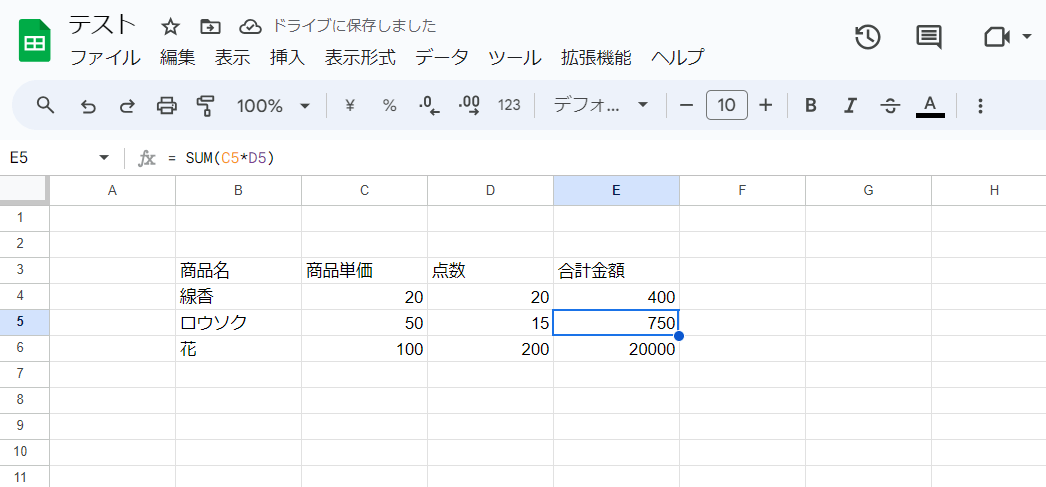The width and height of the screenshot is (1046, 487).
Task: Open the comments speech bubble icon
Action: point(929,37)
